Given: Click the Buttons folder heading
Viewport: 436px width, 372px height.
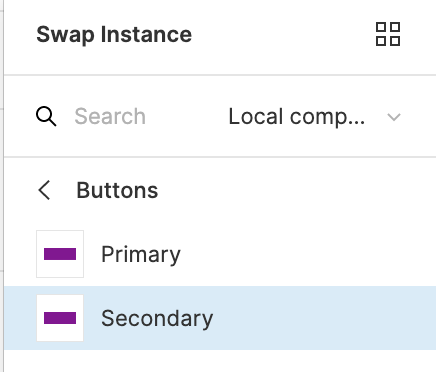Looking at the screenshot, I should [x=117, y=190].
